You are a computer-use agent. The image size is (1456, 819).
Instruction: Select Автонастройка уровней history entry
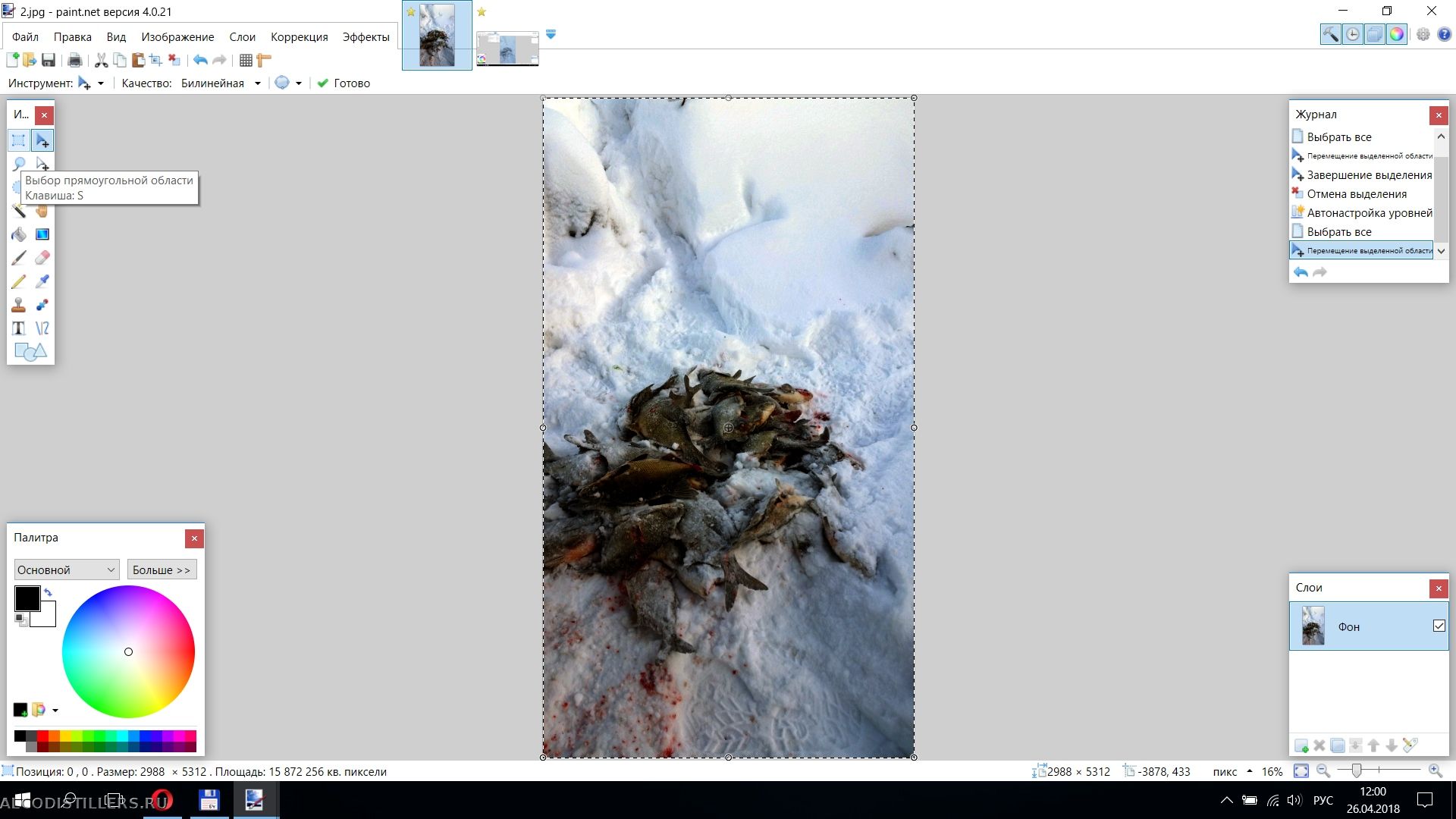[1369, 213]
